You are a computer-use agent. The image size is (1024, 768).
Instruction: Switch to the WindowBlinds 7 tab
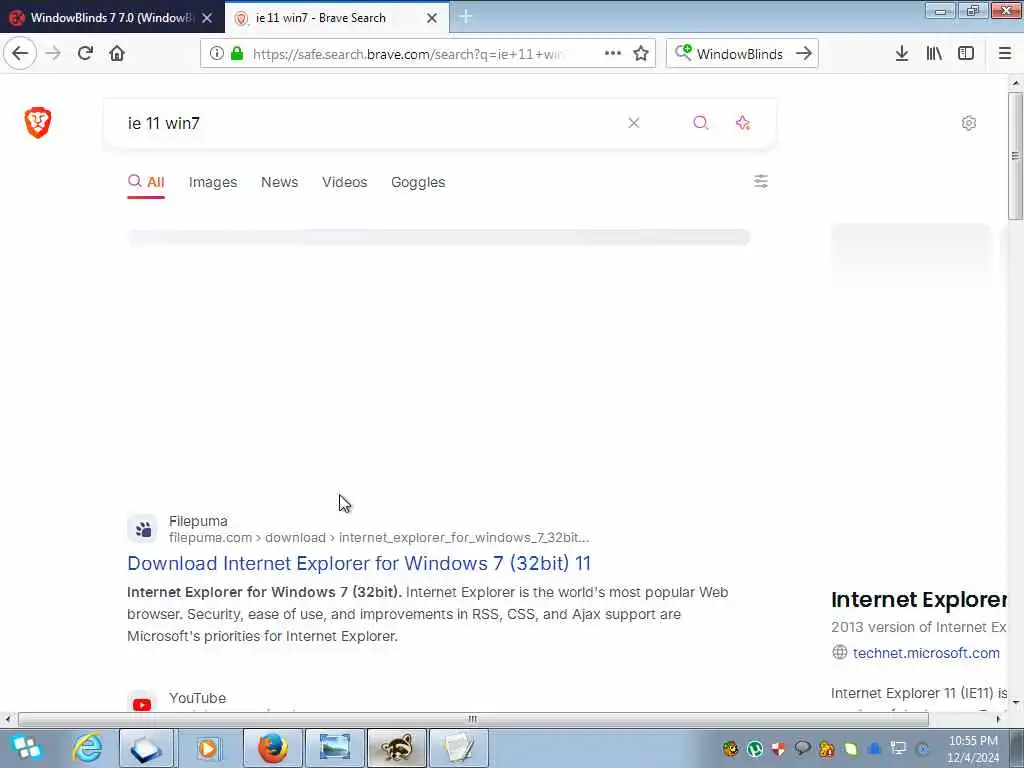pos(112,18)
